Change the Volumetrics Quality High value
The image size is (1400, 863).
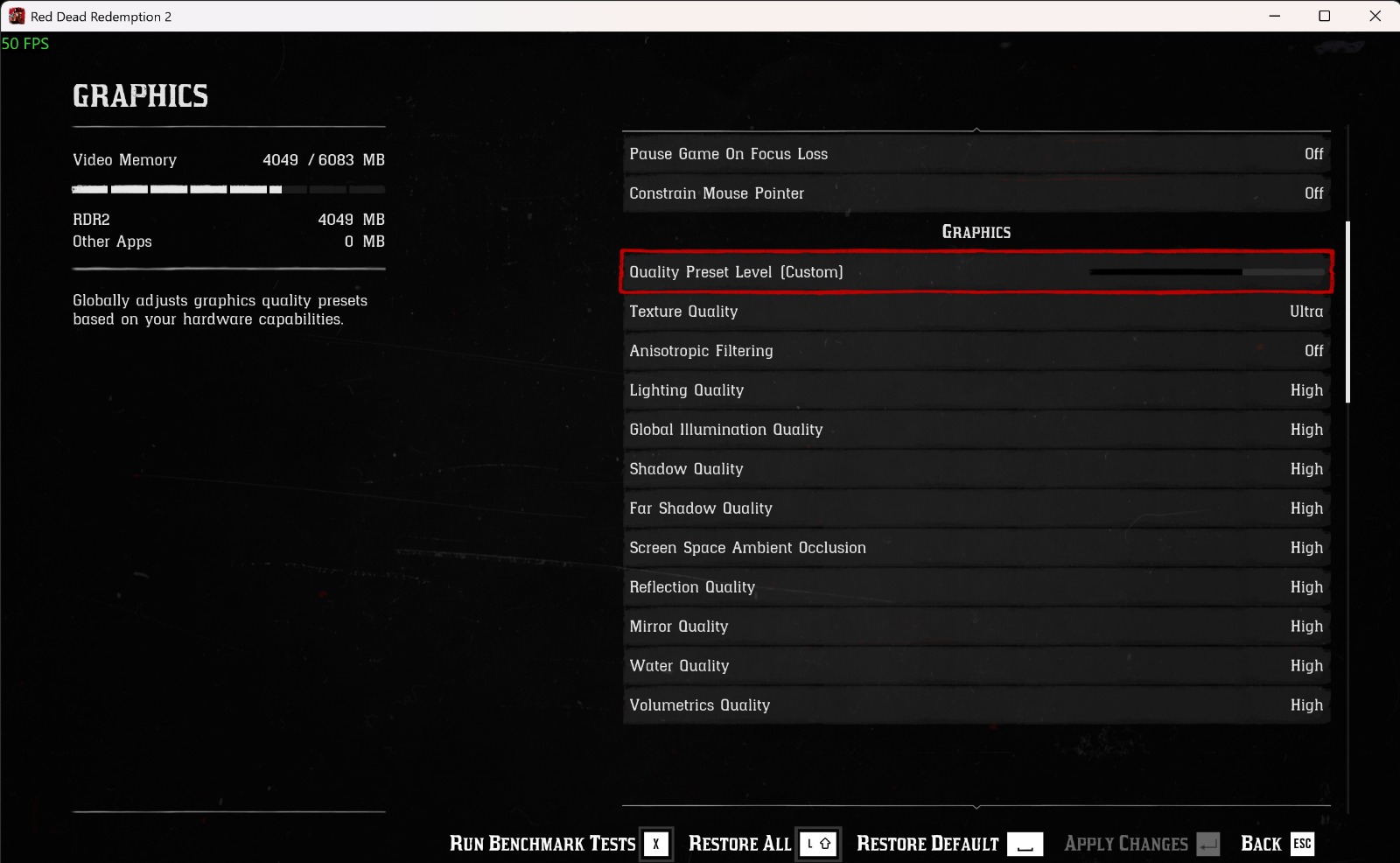click(x=1306, y=705)
